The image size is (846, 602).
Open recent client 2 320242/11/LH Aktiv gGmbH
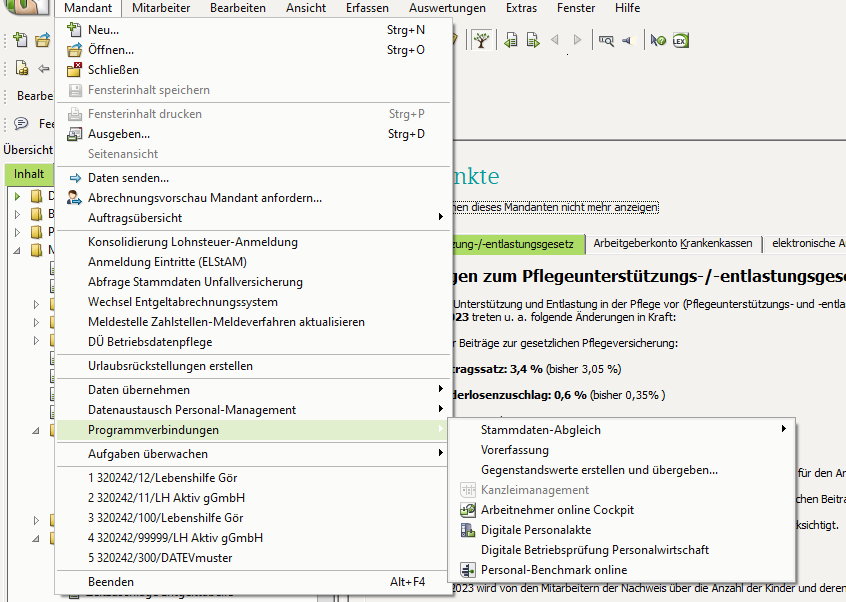click(x=254, y=497)
